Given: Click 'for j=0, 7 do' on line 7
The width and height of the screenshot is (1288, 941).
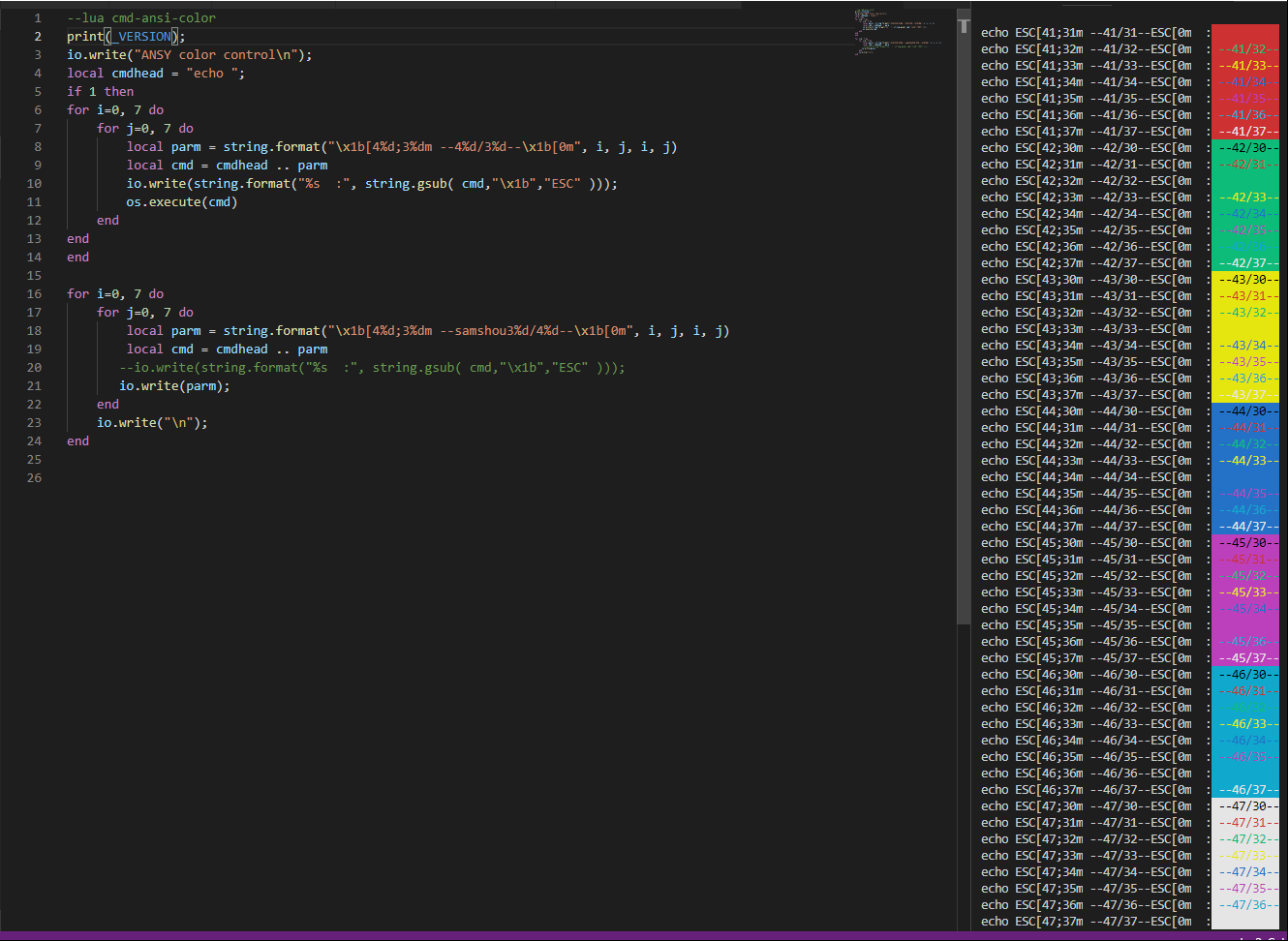Looking at the screenshot, I should (145, 129).
